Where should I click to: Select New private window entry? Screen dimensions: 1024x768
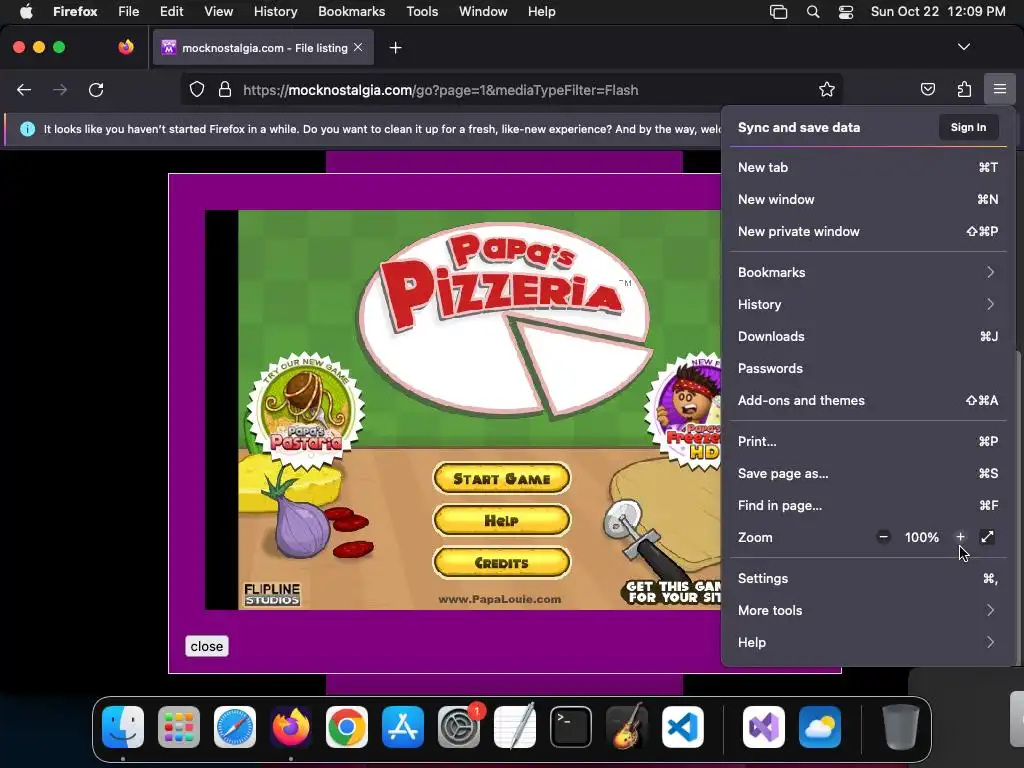[867, 231]
